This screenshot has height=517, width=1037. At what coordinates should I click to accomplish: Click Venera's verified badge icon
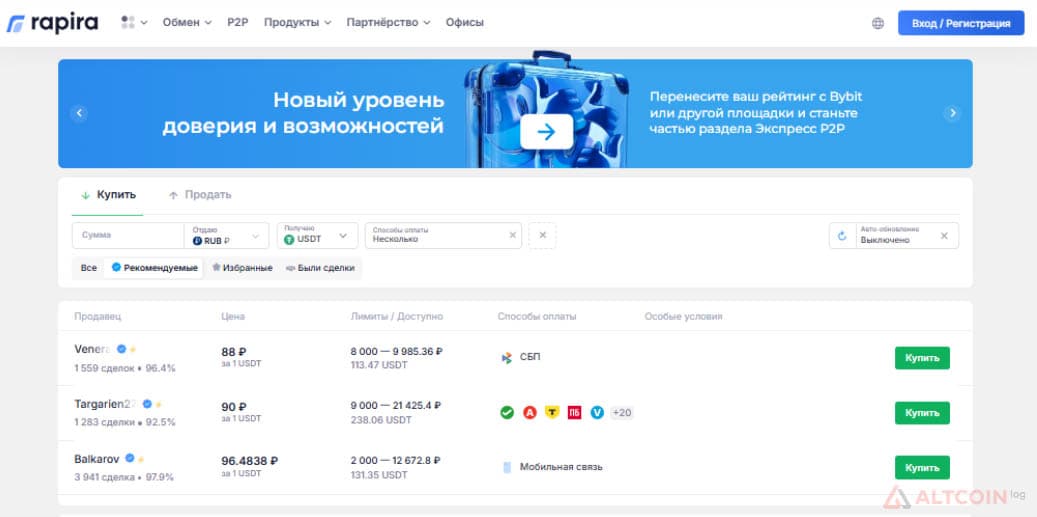(x=122, y=349)
